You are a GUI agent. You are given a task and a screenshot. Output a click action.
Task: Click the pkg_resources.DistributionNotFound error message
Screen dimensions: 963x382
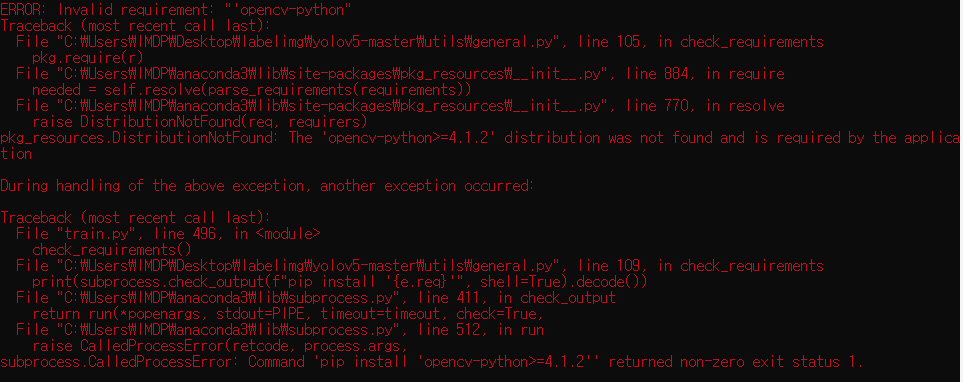tap(480, 138)
